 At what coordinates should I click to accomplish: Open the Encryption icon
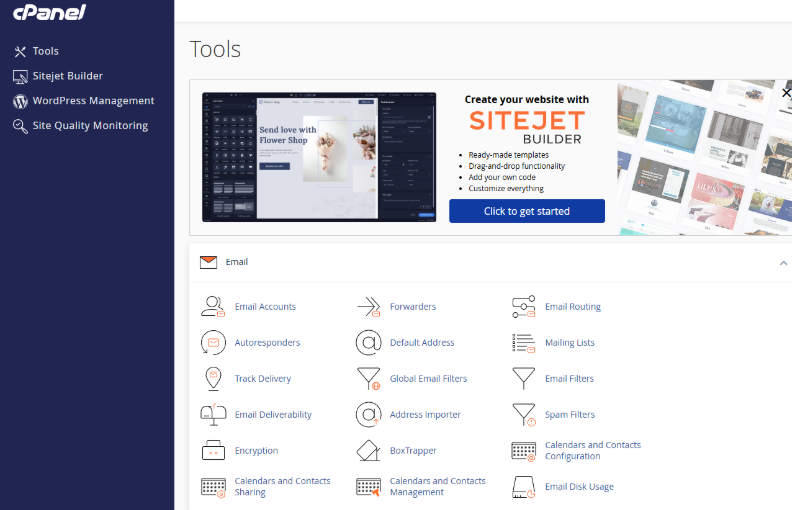[213, 451]
